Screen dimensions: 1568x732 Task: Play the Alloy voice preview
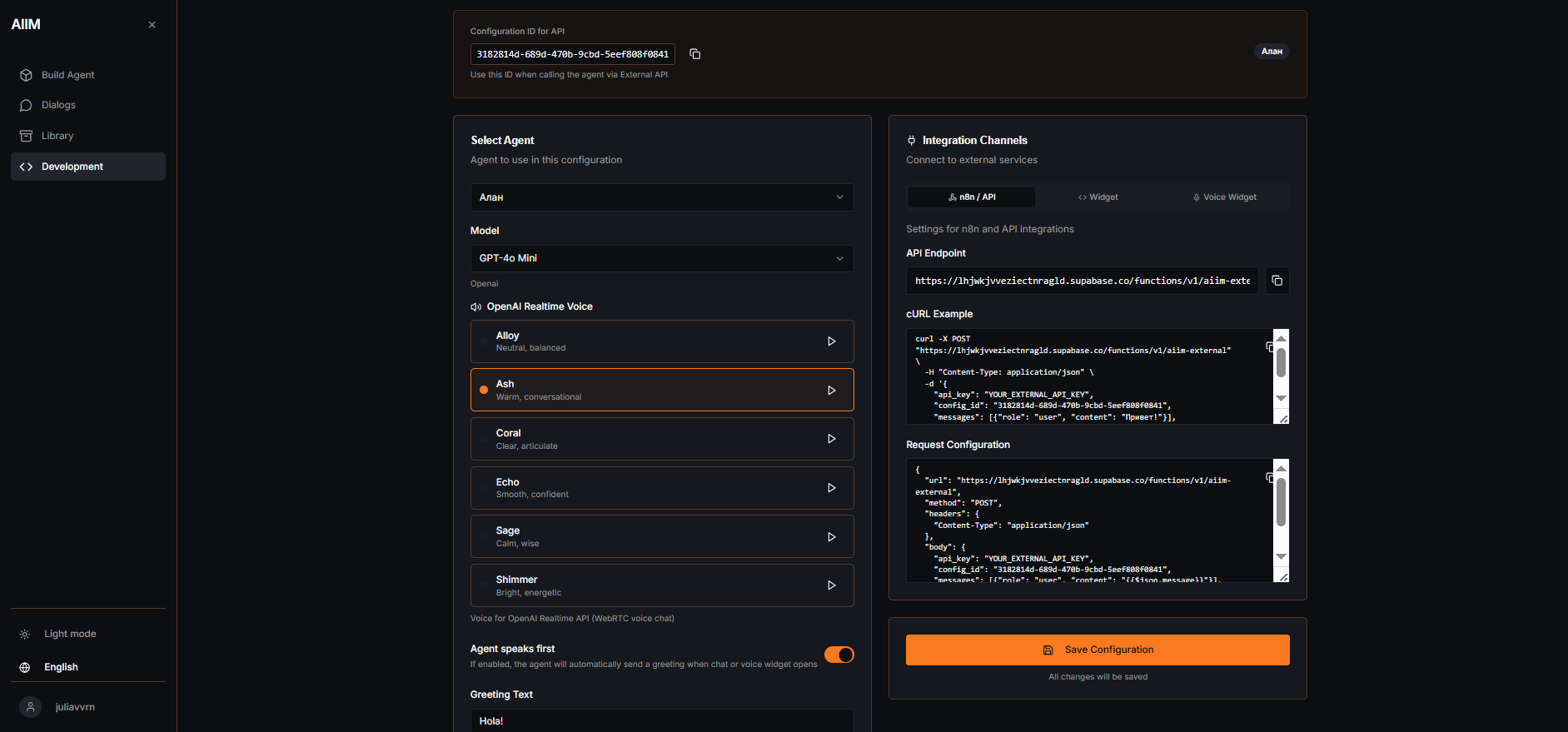click(831, 341)
